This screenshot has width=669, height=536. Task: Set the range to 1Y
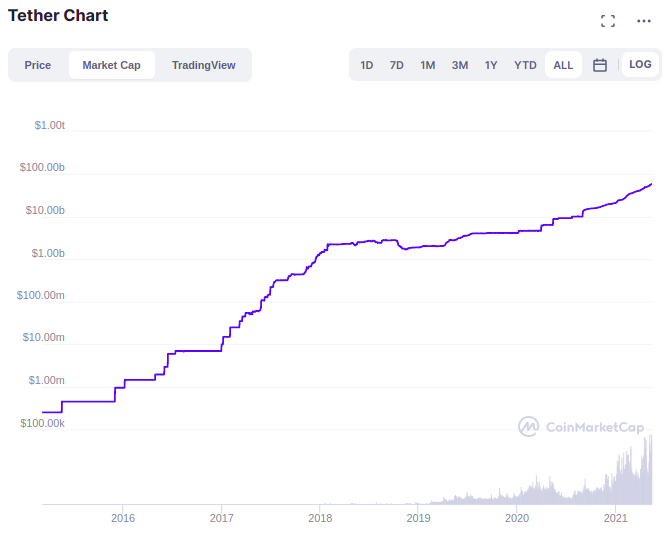pyautogui.click(x=491, y=65)
